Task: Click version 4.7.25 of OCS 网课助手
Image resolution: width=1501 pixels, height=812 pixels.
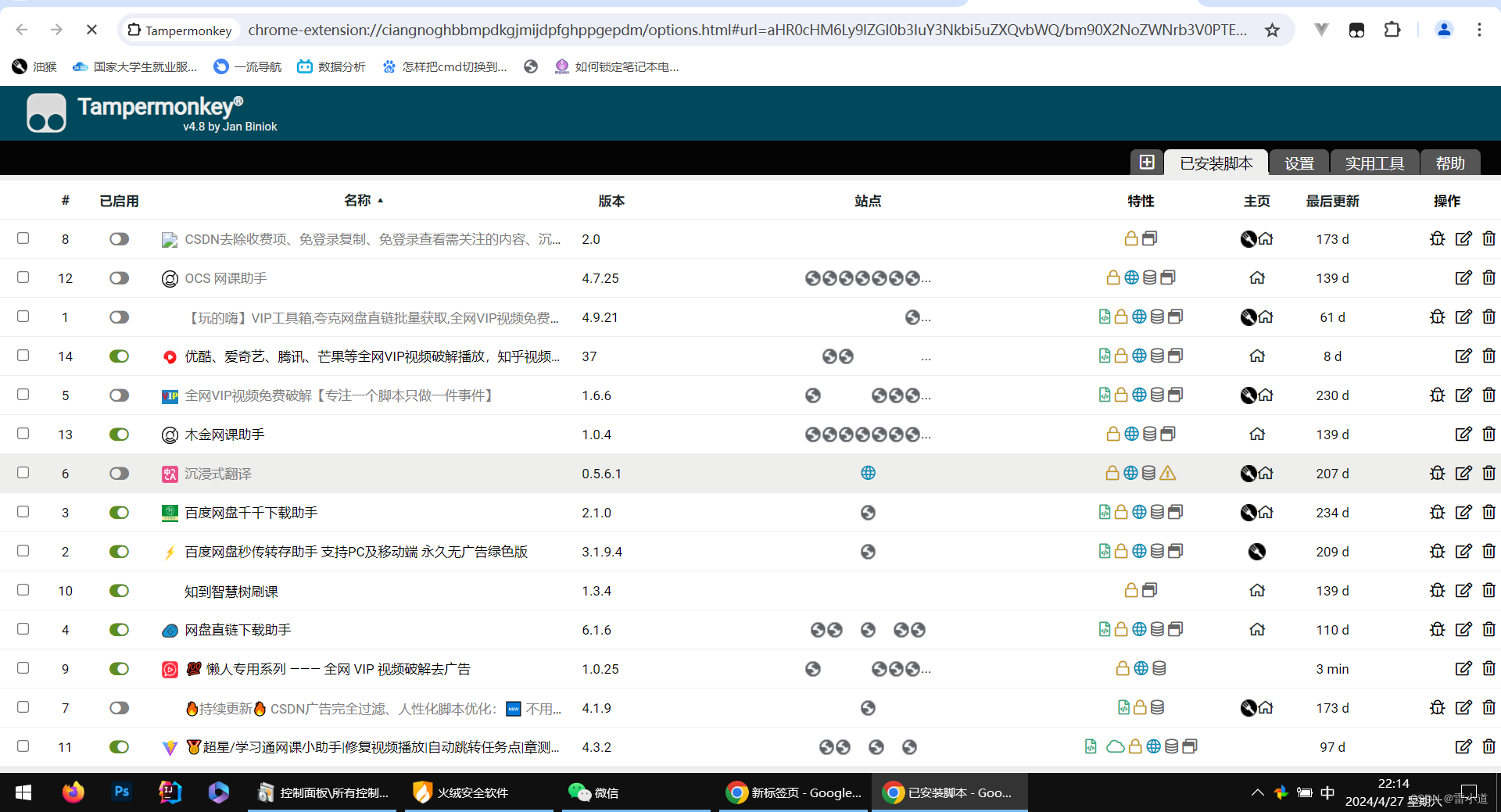Action: [x=600, y=278]
